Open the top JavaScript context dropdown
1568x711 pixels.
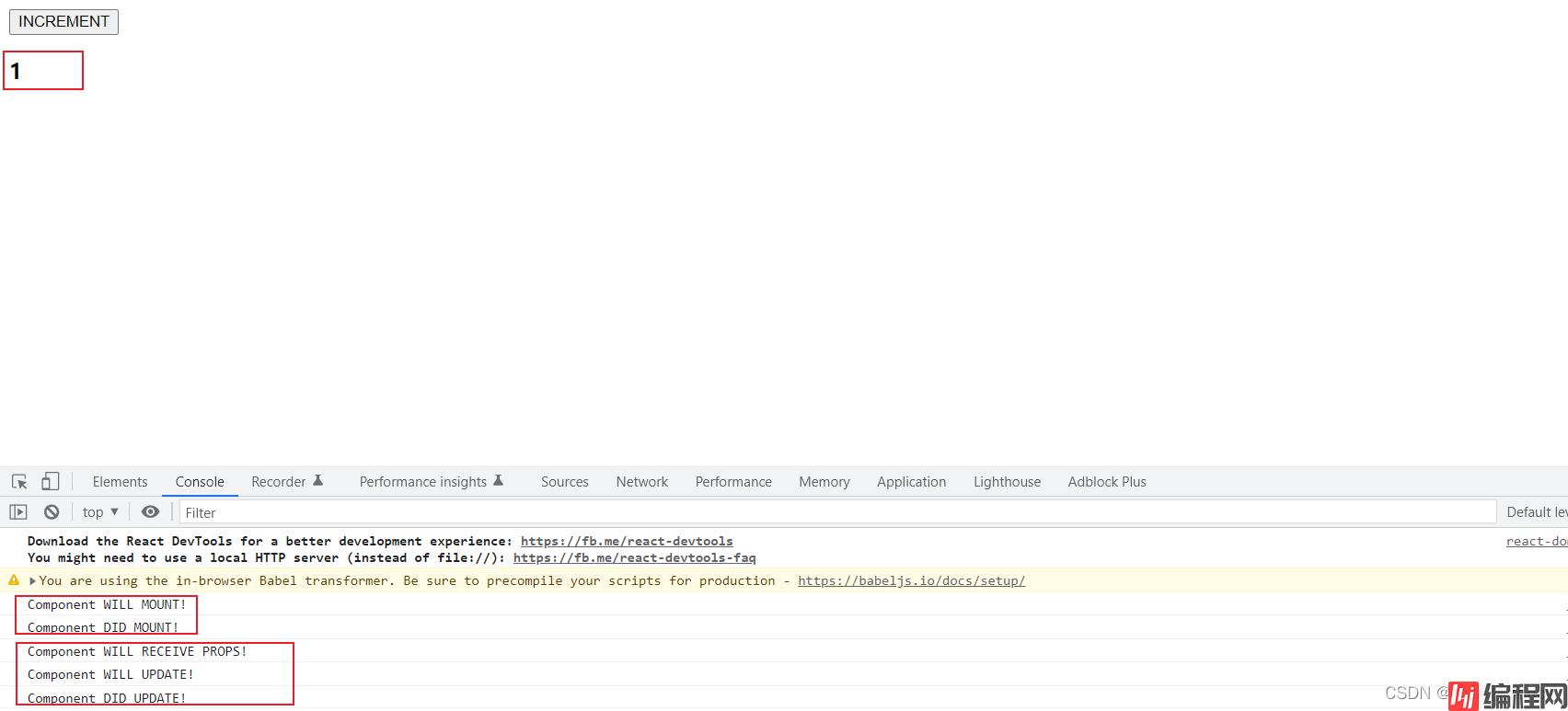100,512
